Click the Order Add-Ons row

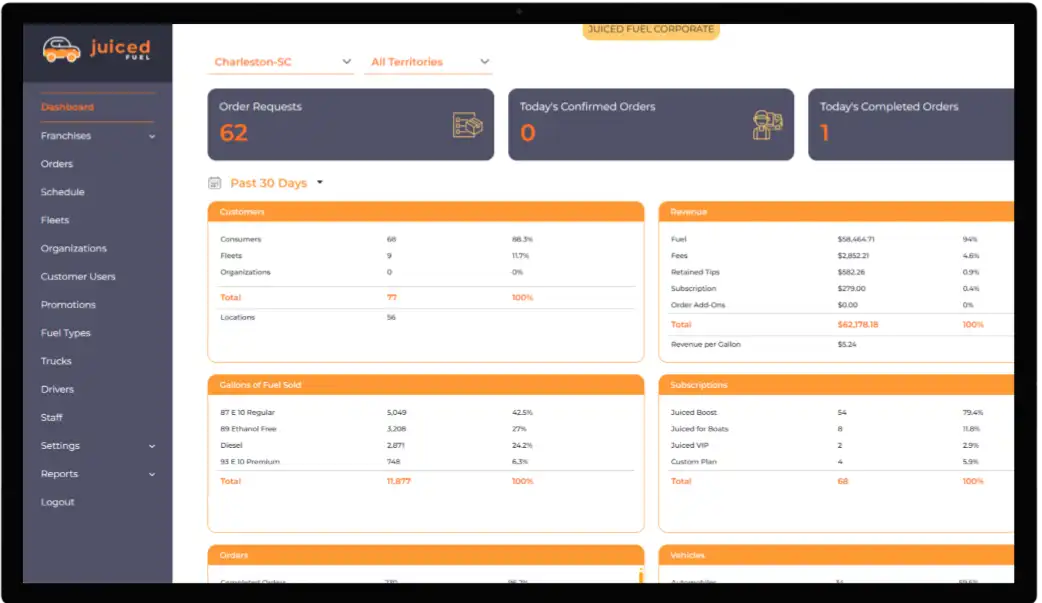pyautogui.click(x=841, y=305)
